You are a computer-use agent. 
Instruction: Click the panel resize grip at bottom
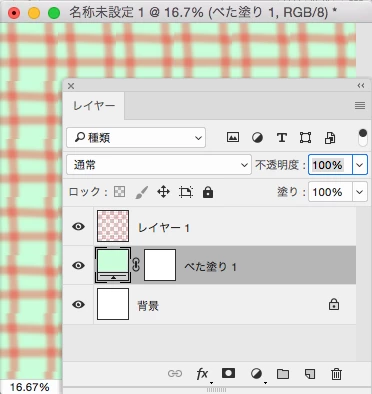(x=217, y=390)
